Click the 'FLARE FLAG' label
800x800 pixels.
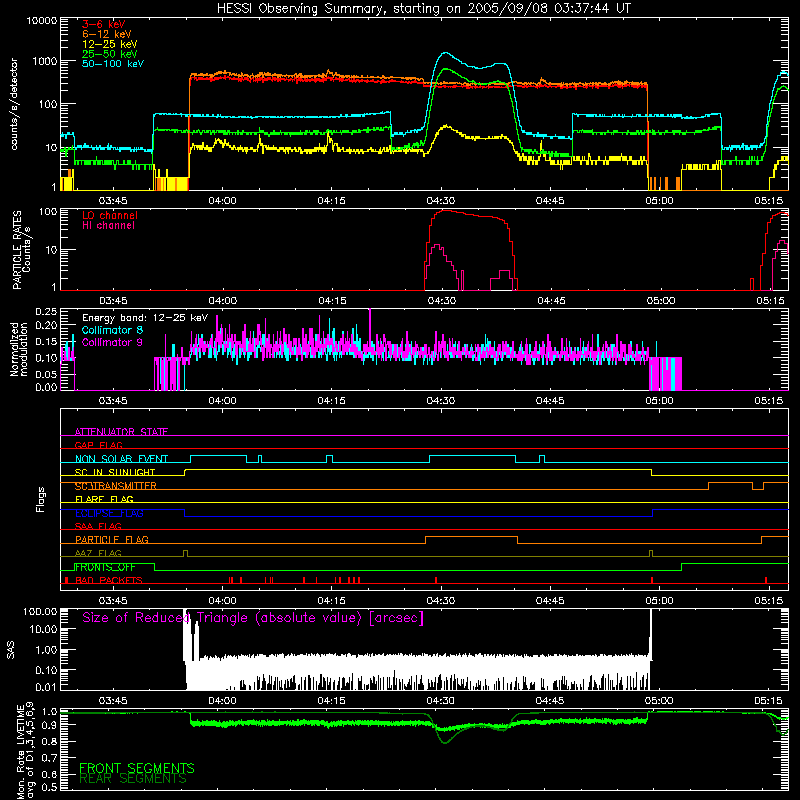tap(104, 499)
